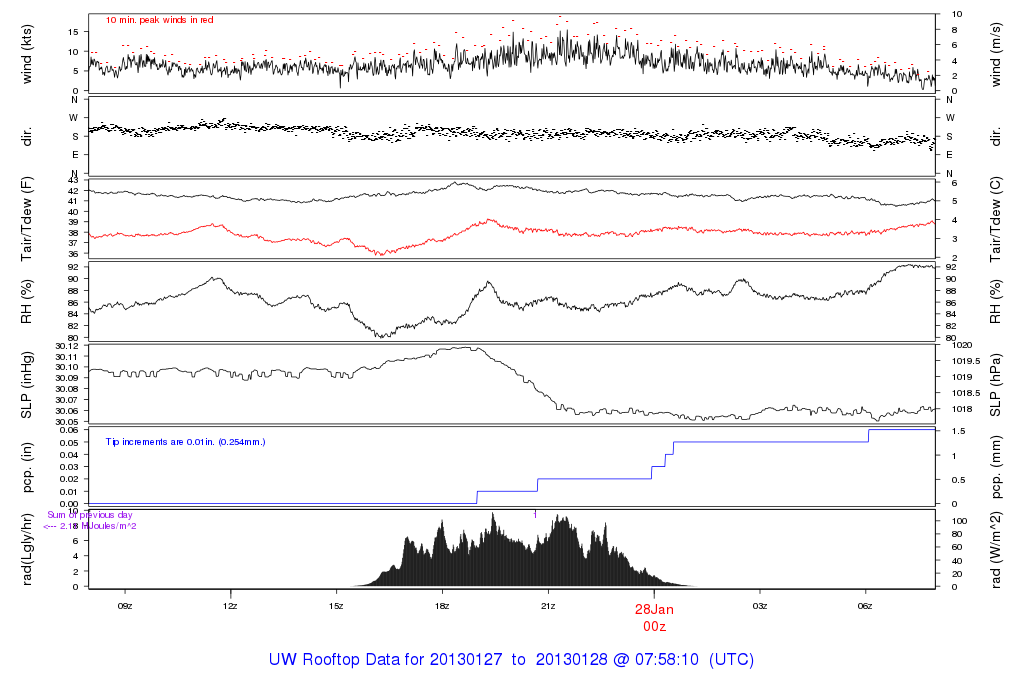Click the '10 min. peak winds in red' note

click(159, 20)
